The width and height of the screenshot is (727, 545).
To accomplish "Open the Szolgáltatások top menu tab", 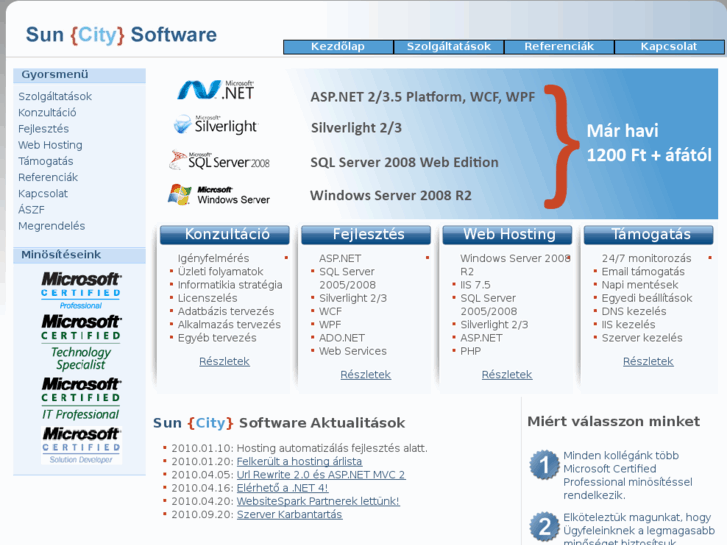I will [x=449, y=46].
